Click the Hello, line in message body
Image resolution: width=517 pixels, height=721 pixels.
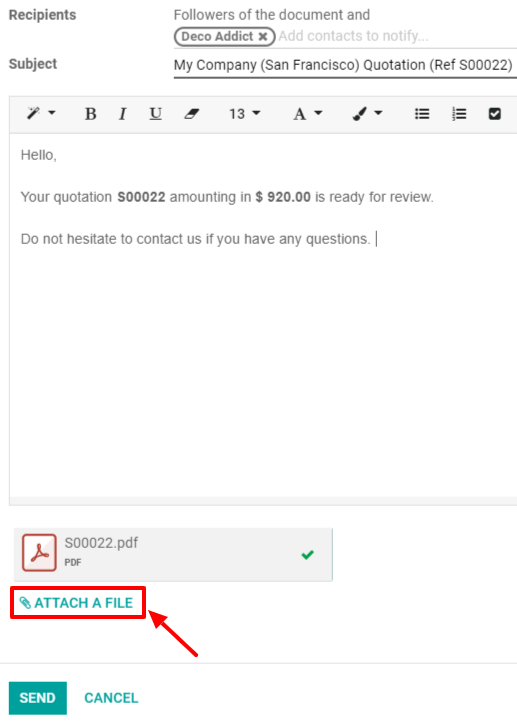pyautogui.click(x=39, y=155)
